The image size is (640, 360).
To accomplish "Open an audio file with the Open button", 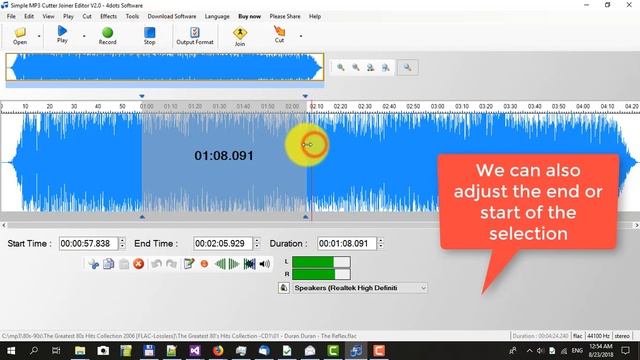I will coord(20,36).
